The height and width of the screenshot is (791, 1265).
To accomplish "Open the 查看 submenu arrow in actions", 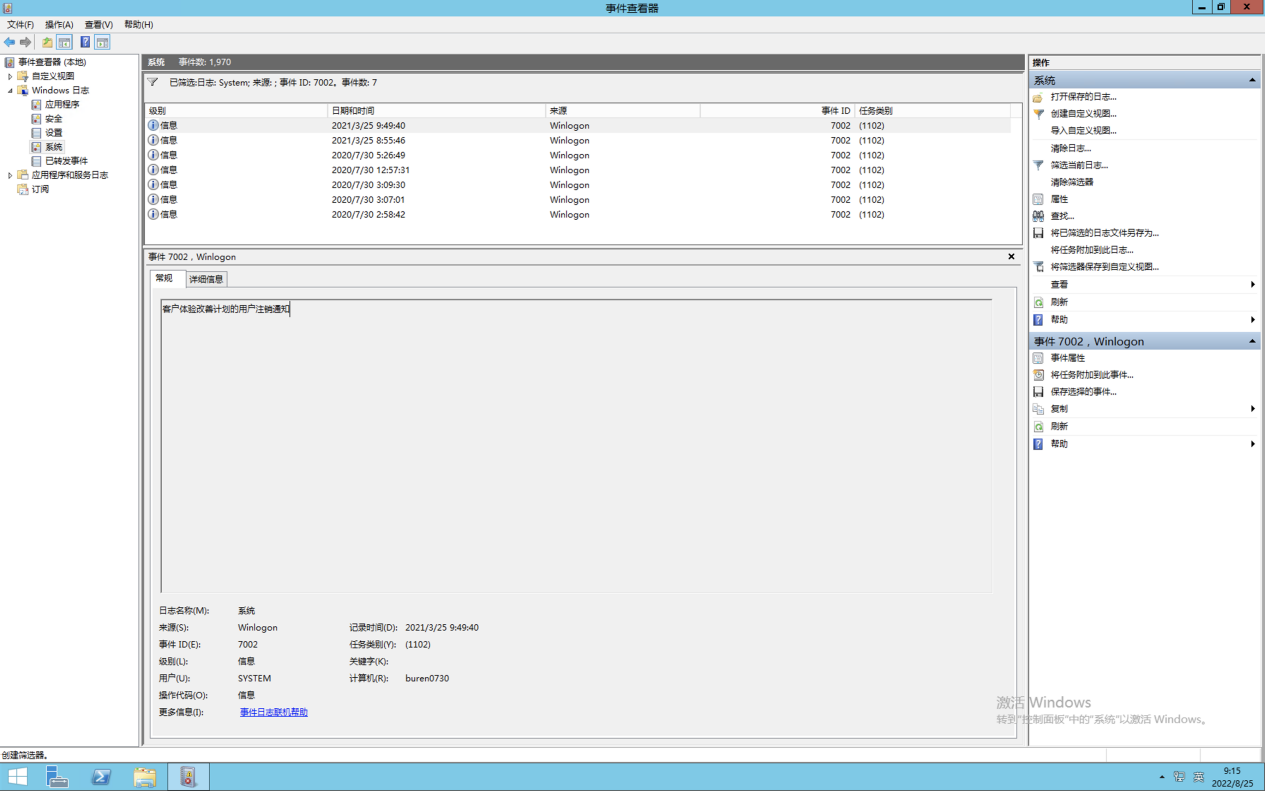I will click(x=1253, y=285).
